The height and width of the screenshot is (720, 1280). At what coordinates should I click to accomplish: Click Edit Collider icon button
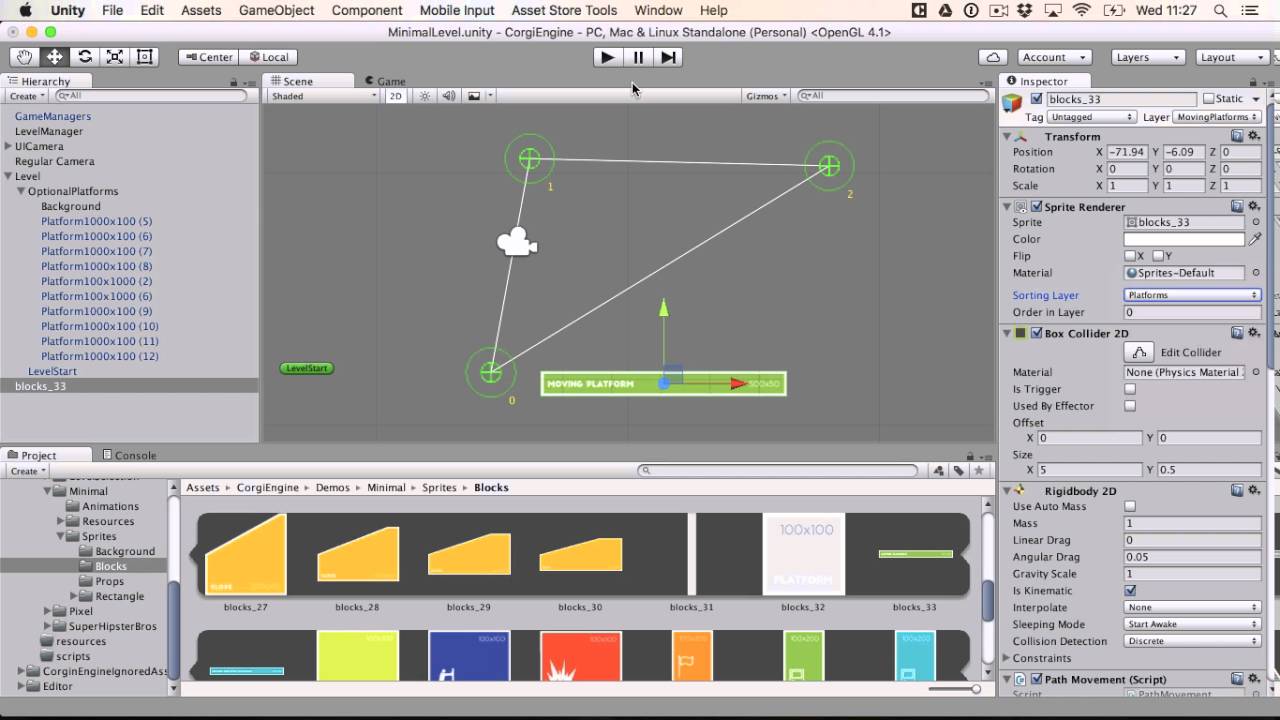(x=1139, y=352)
